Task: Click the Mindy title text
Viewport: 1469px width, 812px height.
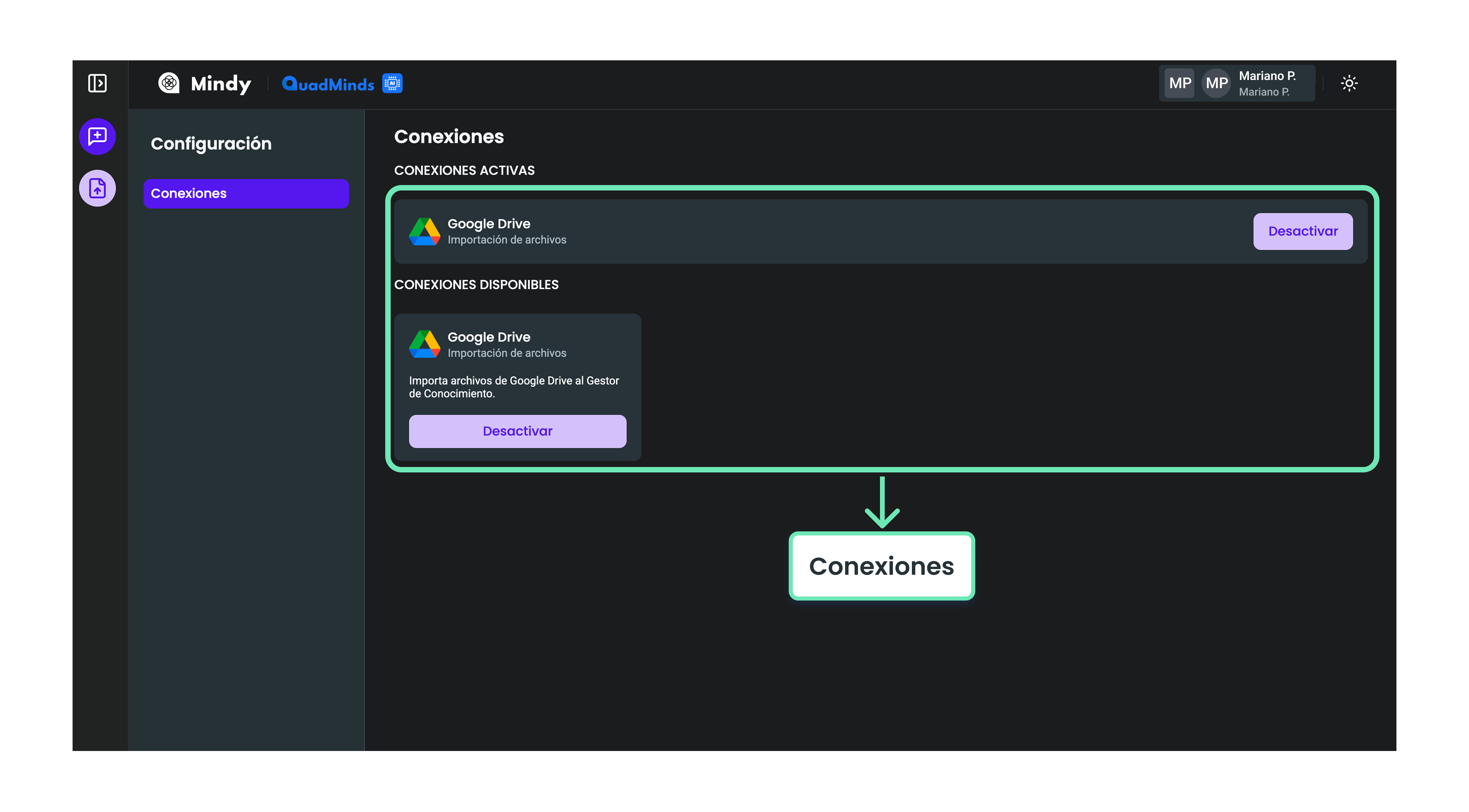Action: 221,84
